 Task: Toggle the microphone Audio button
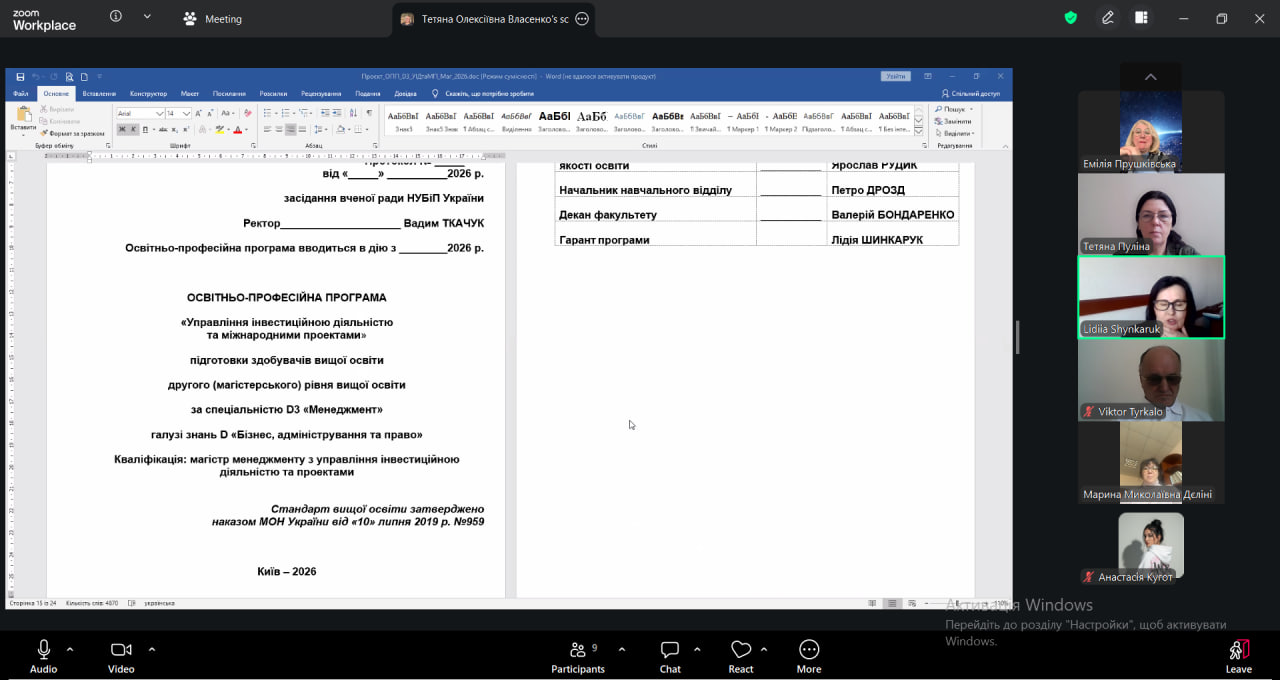point(44,655)
